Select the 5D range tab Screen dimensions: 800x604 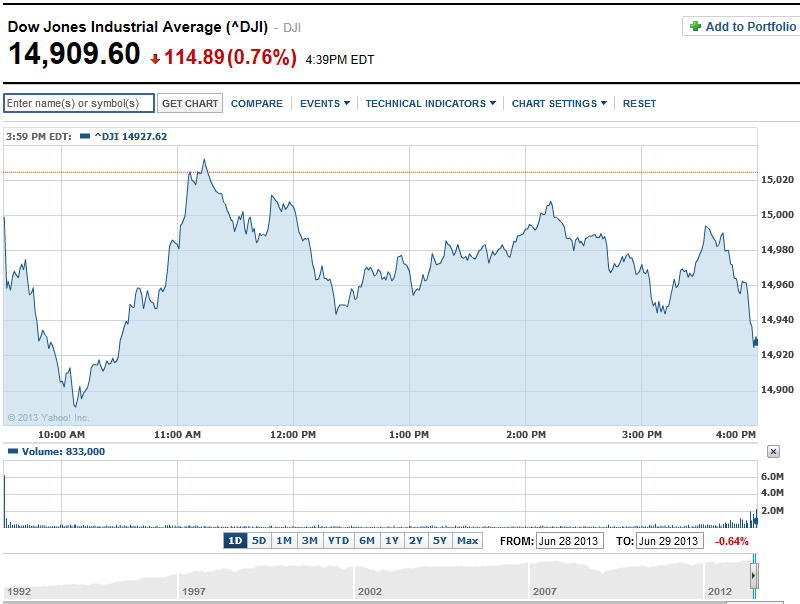(x=259, y=541)
